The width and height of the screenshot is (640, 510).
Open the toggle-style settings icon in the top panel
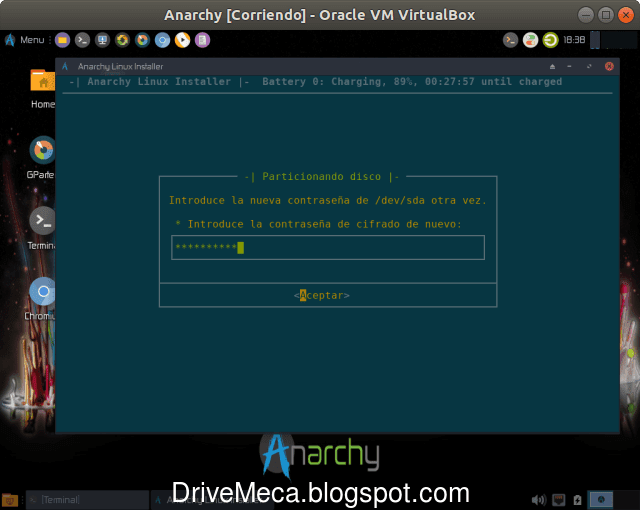(531, 40)
